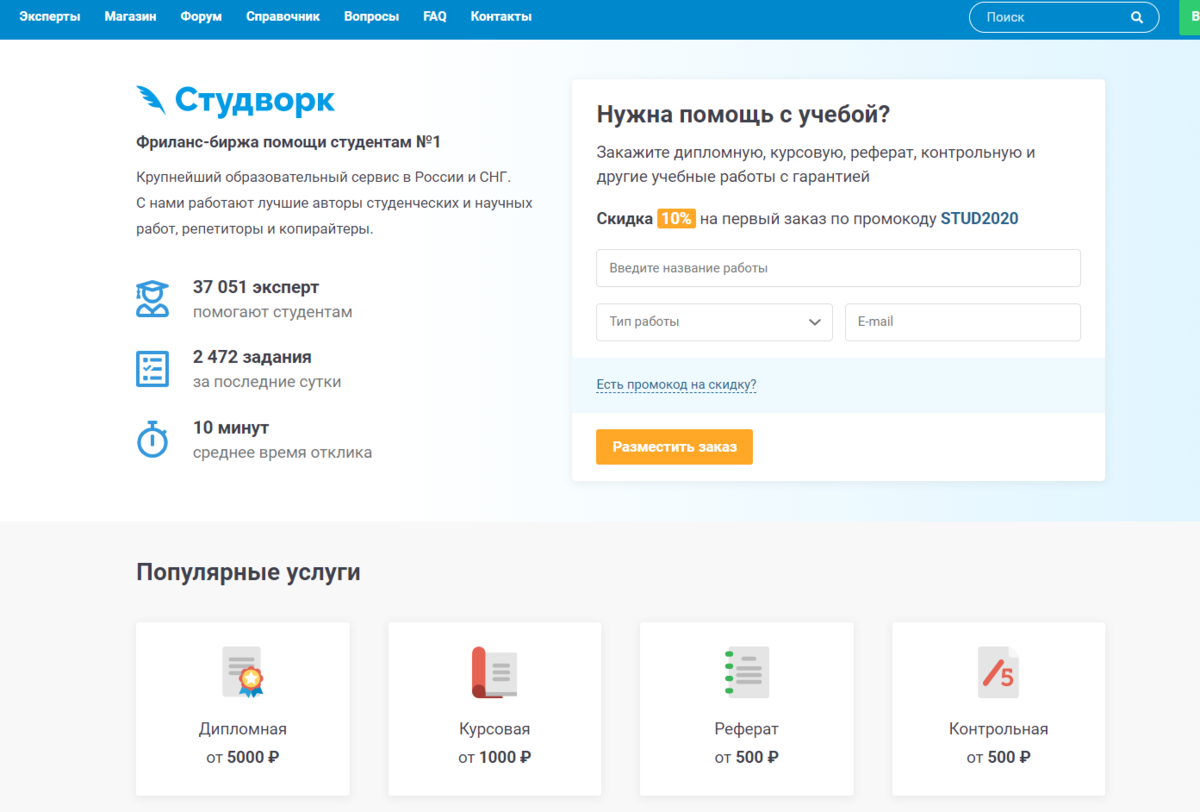
Task: Open the Магазин menu item
Action: (130, 17)
